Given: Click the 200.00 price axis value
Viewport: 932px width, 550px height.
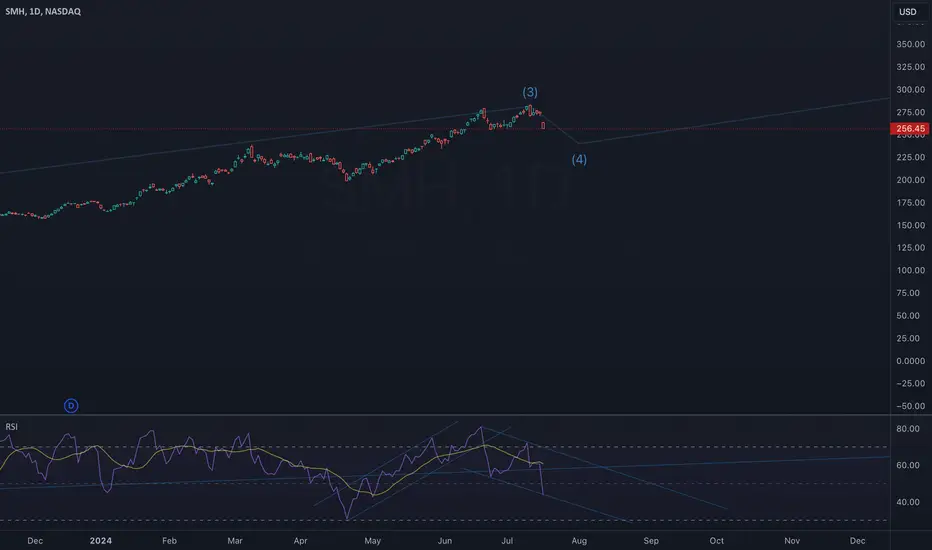Looking at the screenshot, I should pyautogui.click(x=911, y=180).
